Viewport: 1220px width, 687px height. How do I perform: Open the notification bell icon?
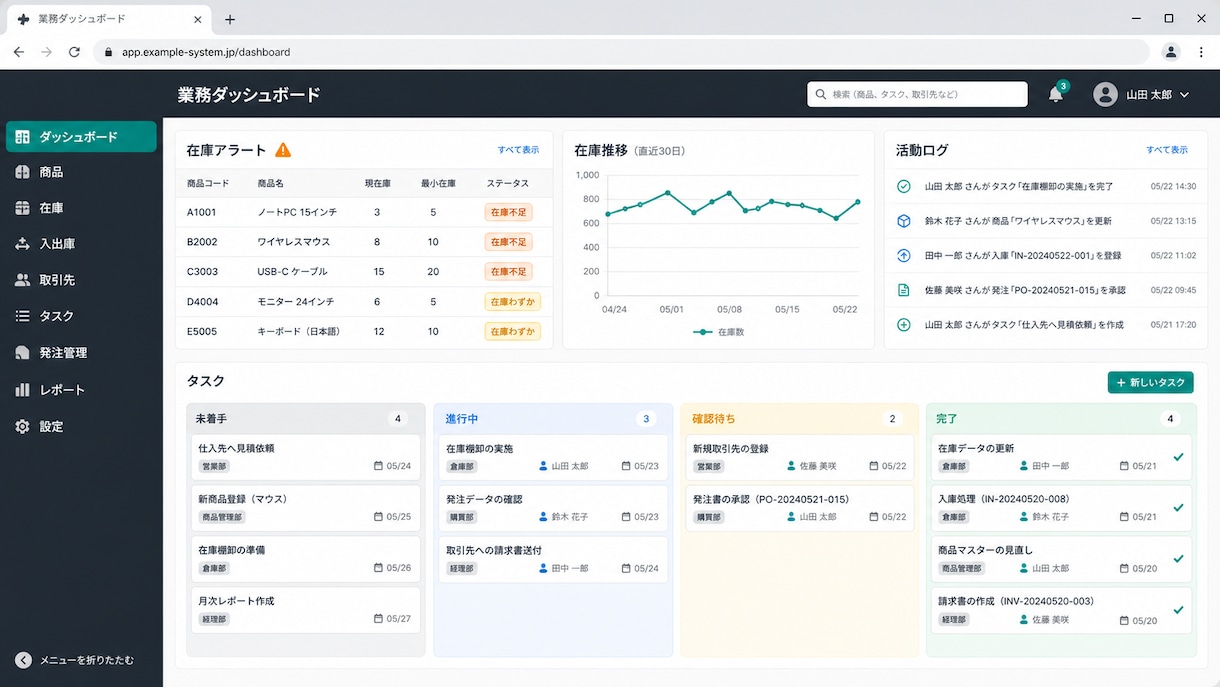tap(1056, 94)
